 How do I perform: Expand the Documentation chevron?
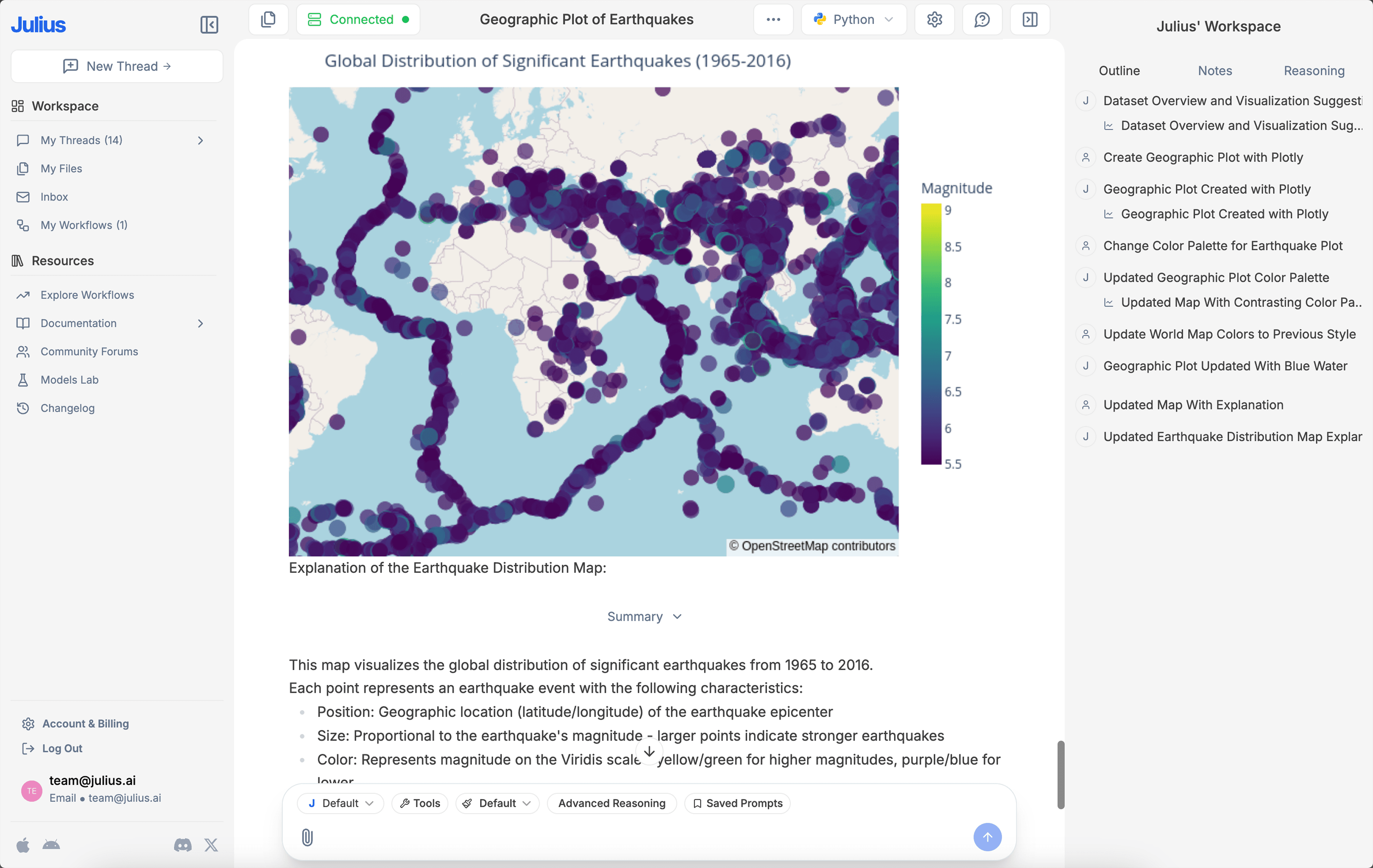[x=201, y=323]
